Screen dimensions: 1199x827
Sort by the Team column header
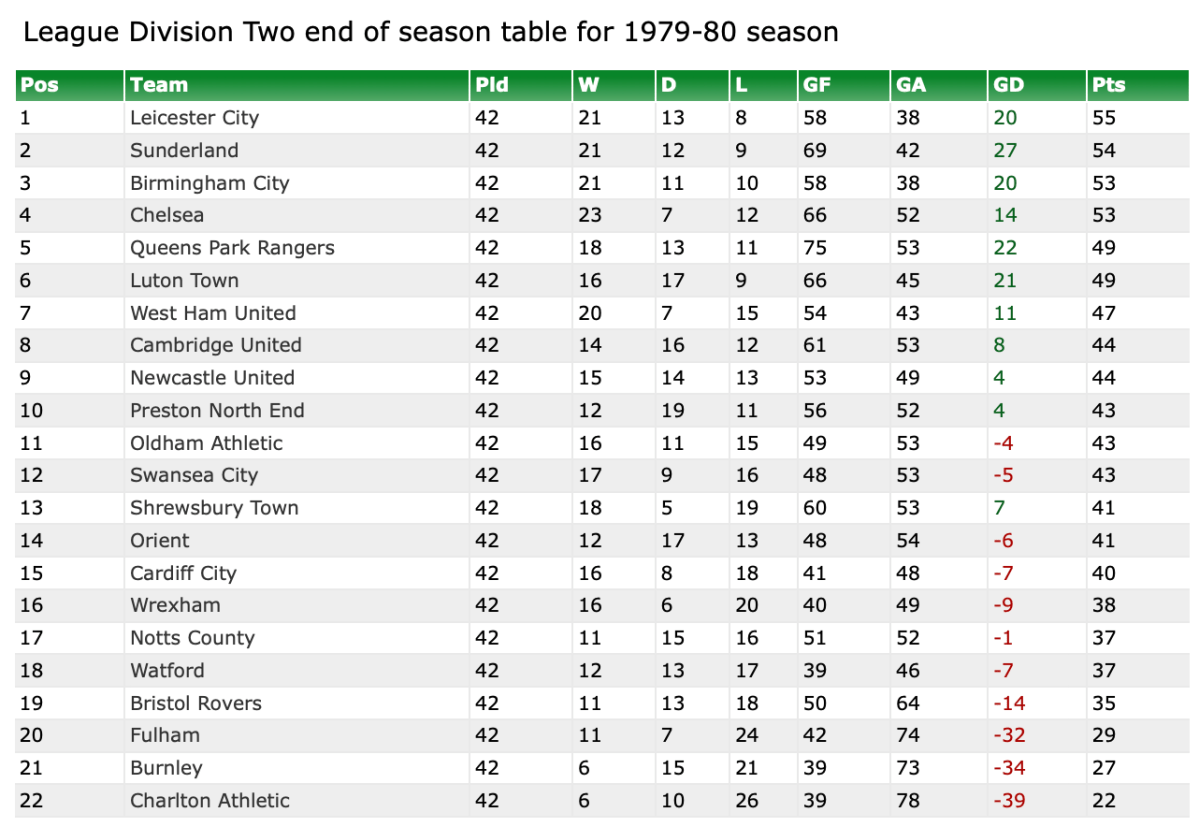(159, 85)
